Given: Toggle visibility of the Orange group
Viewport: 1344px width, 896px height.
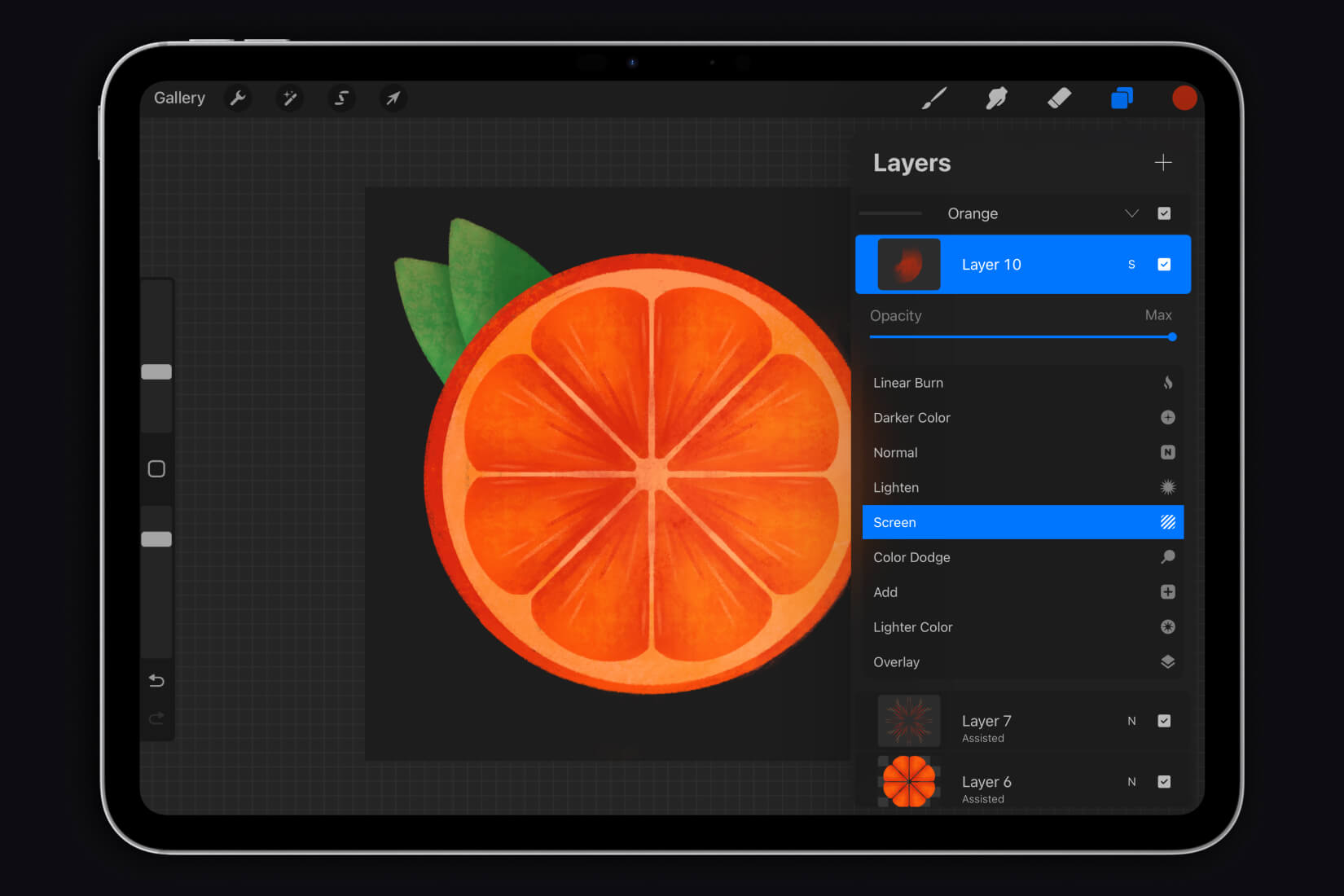Looking at the screenshot, I should click(1164, 213).
